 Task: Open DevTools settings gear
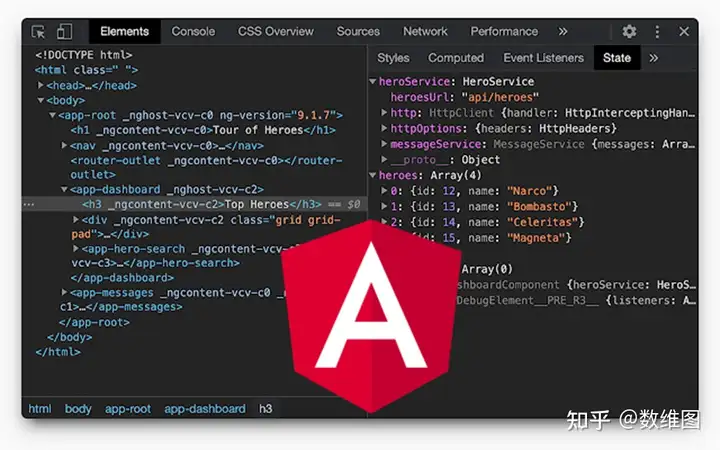(629, 32)
